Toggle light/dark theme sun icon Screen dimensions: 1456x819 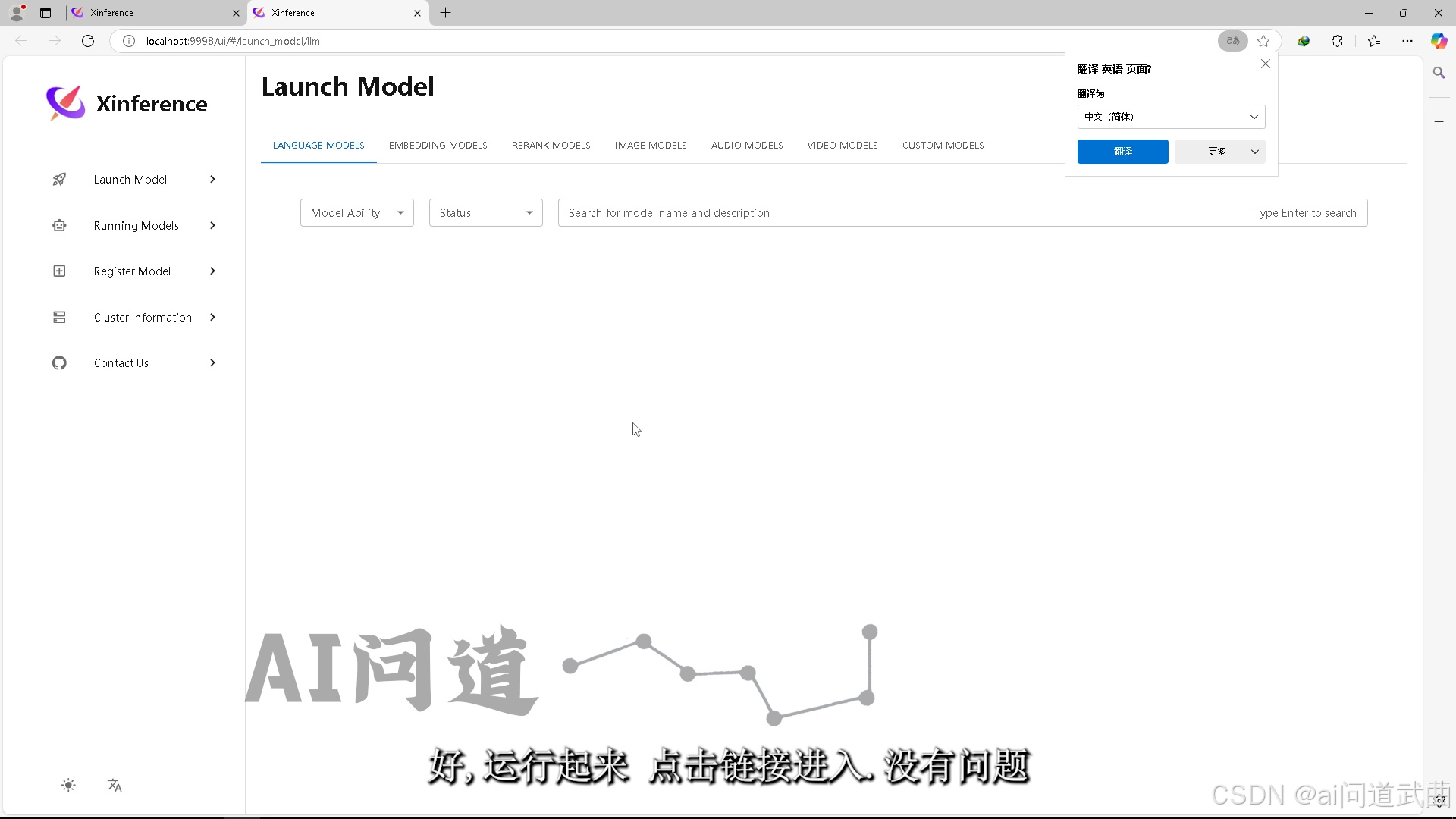coord(68,786)
